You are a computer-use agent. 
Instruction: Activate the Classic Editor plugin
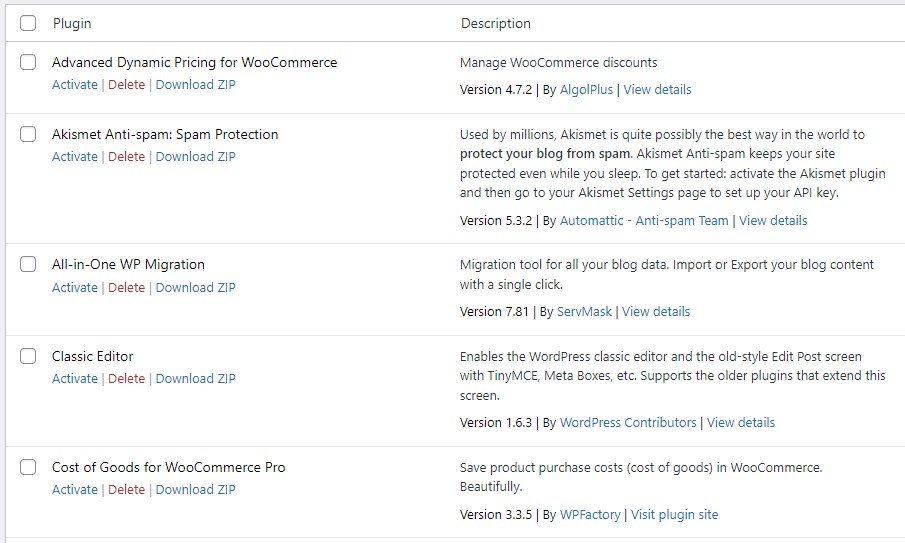(x=75, y=379)
